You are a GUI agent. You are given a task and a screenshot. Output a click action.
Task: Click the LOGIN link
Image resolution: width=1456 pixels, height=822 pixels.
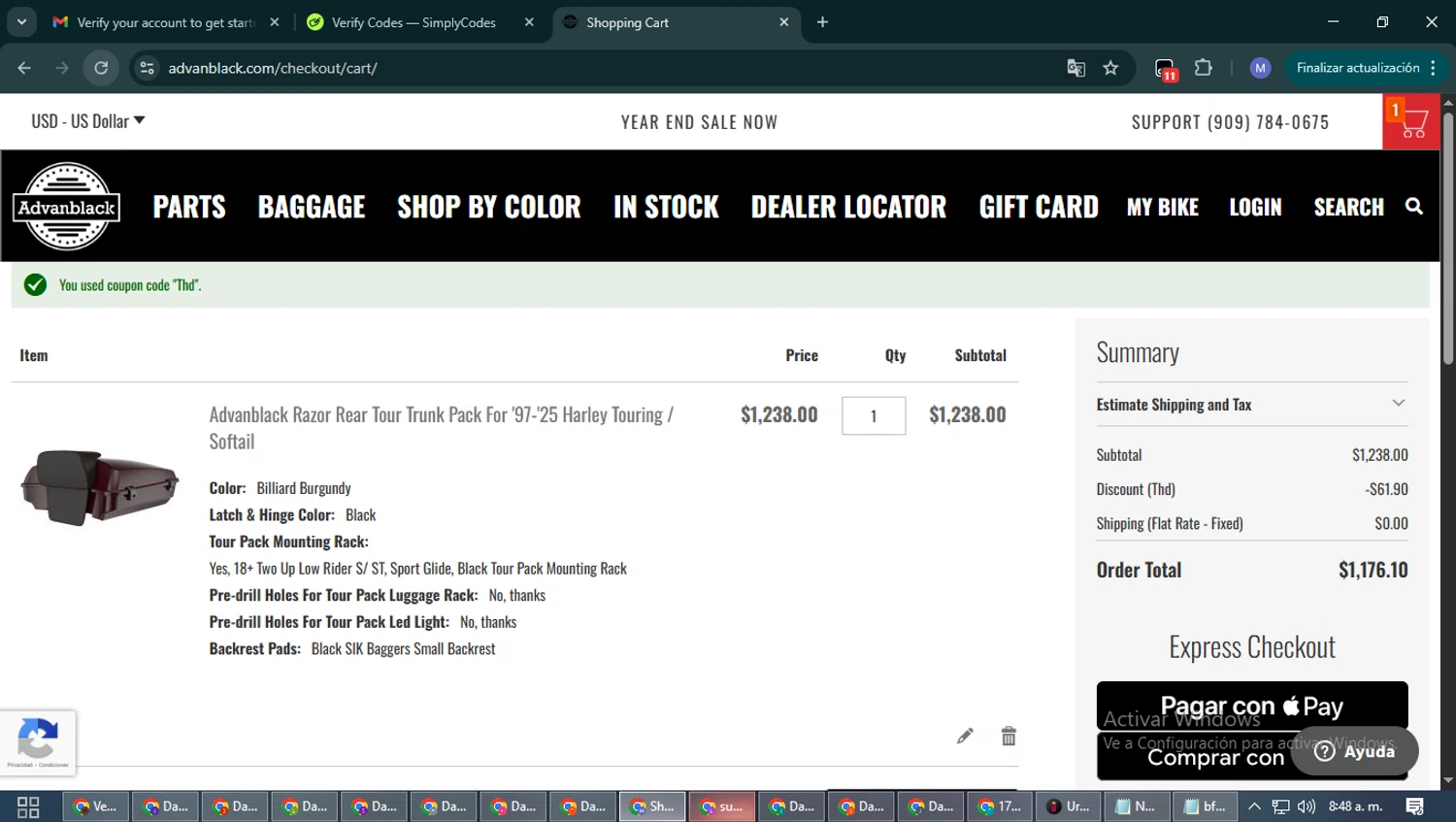[x=1255, y=207]
